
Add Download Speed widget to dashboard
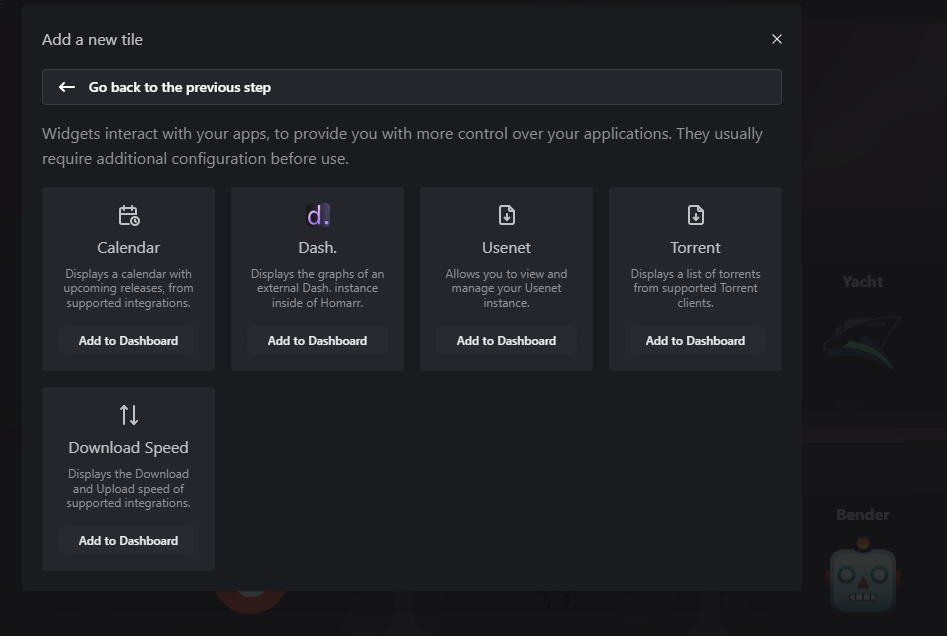[x=128, y=541]
